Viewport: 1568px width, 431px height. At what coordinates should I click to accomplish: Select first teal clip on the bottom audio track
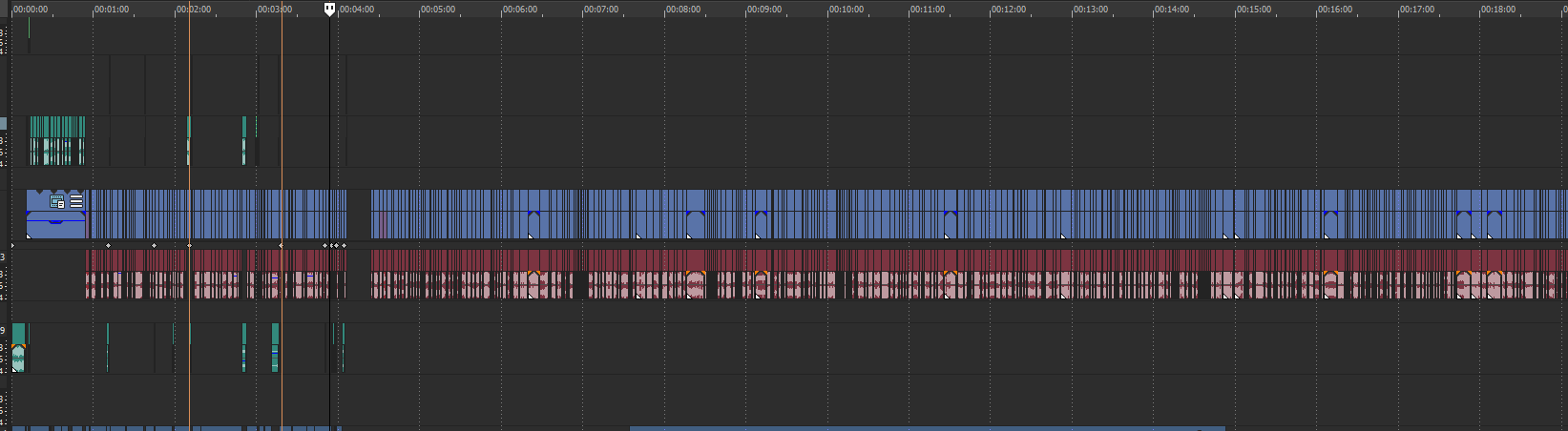click(18, 347)
